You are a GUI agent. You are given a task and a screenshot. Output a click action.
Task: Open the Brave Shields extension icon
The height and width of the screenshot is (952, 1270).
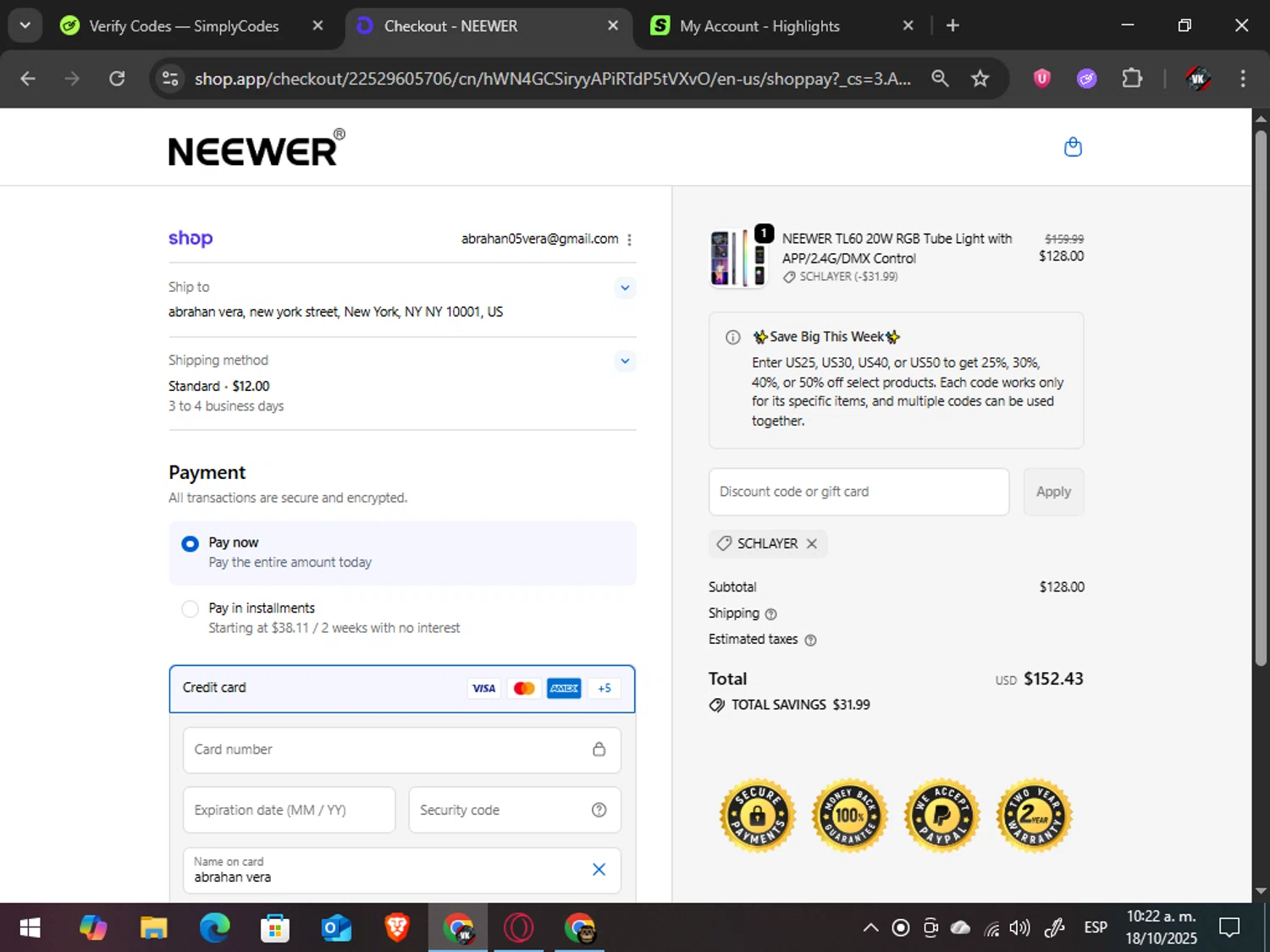pos(1042,79)
